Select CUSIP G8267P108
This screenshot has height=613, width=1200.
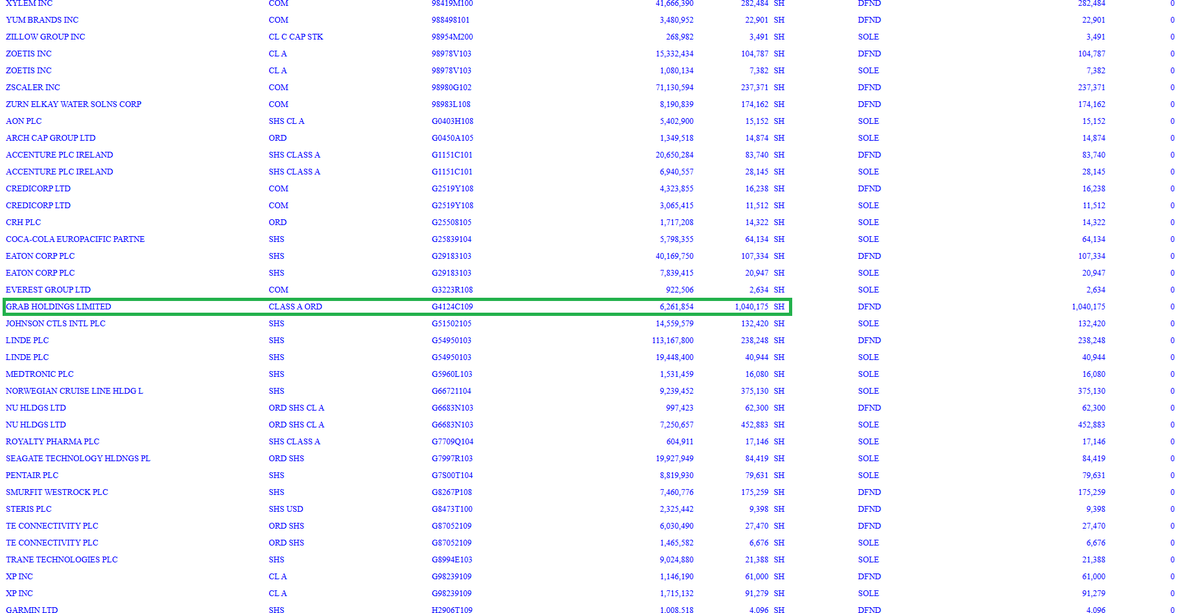click(452, 492)
